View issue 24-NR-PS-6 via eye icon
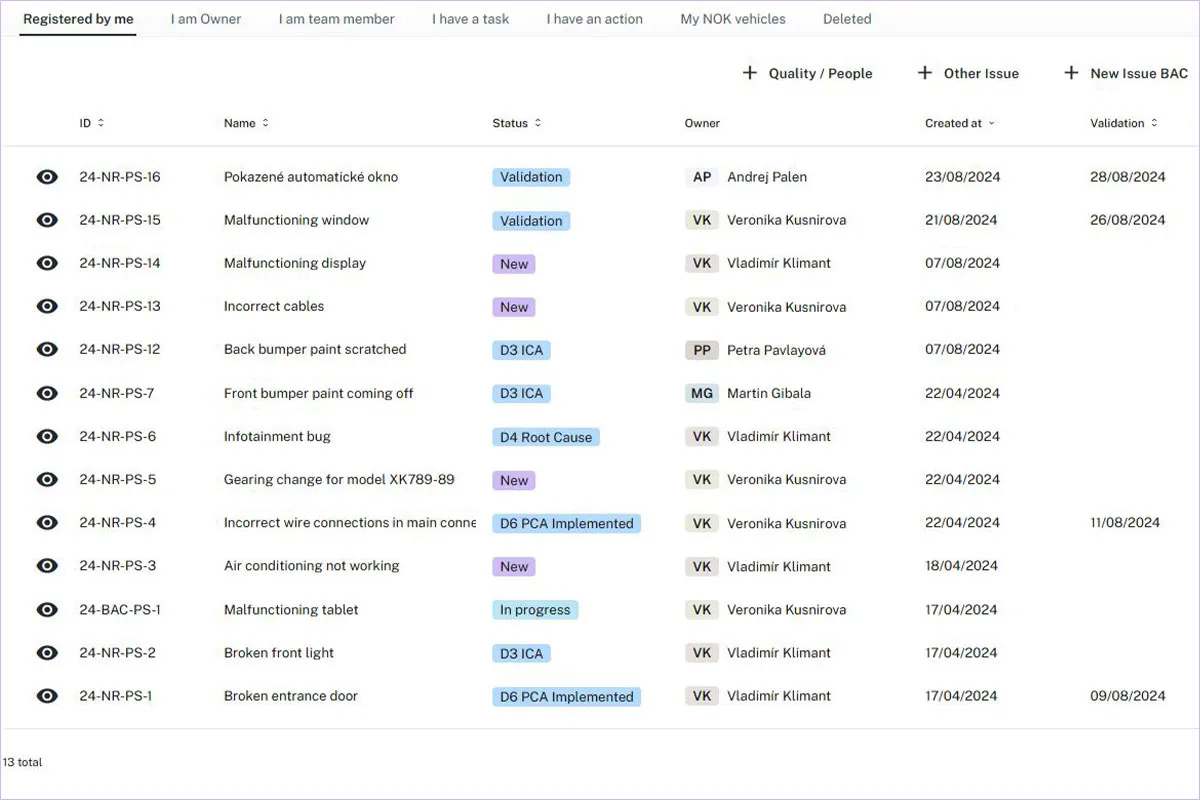Image resolution: width=1200 pixels, height=800 pixels. pyautogui.click(x=47, y=436)
